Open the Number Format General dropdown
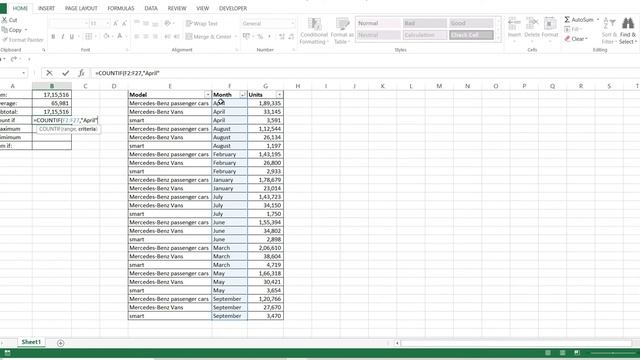 tap(292, 24)
